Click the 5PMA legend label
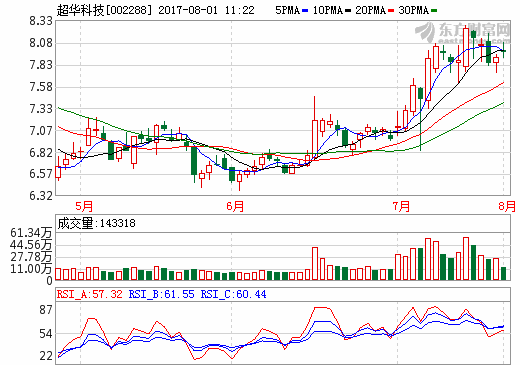Screen dimensions: 520x365 click(x=288, y=10)
